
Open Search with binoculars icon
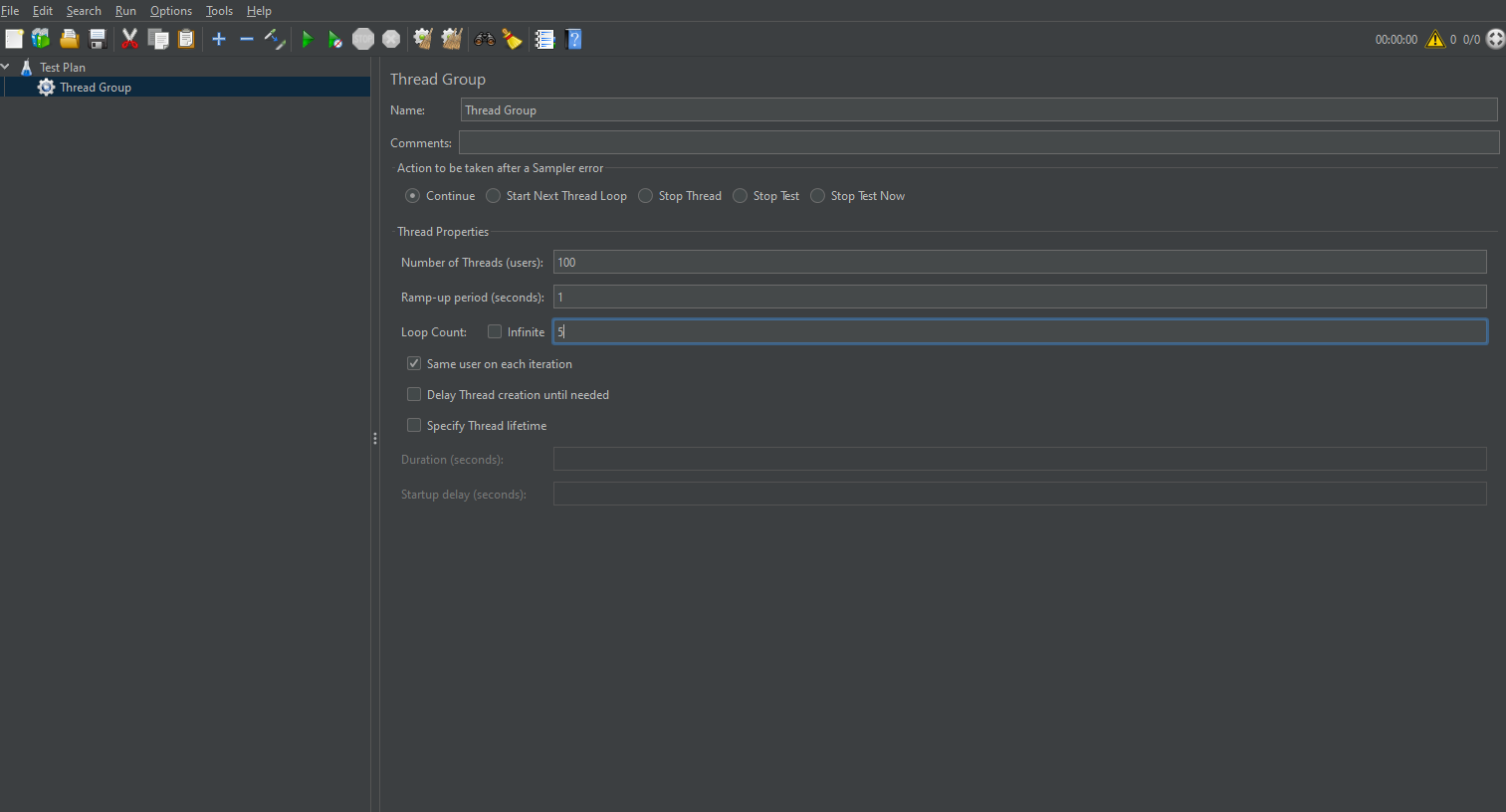pos(485,39)
